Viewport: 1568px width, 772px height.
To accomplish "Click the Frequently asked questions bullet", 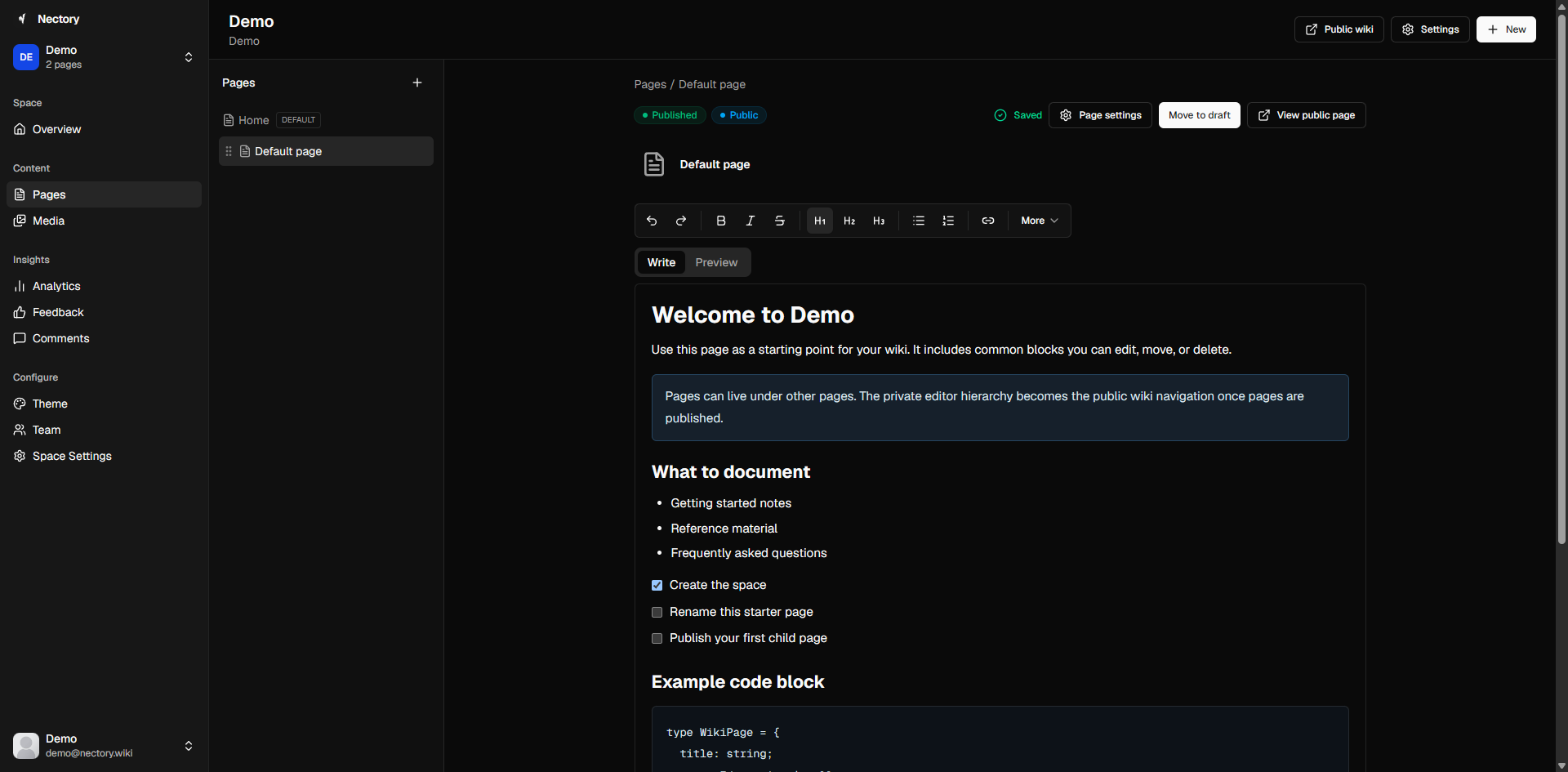I will point(749,553).
